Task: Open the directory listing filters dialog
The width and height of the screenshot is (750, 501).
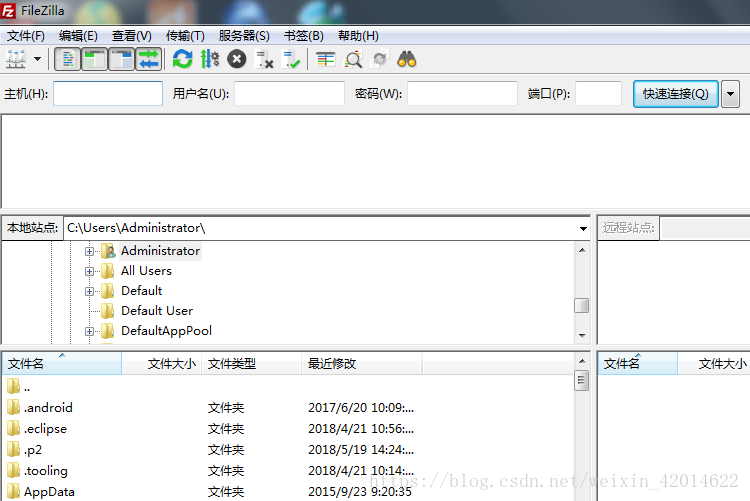Action: coord(326,59)
